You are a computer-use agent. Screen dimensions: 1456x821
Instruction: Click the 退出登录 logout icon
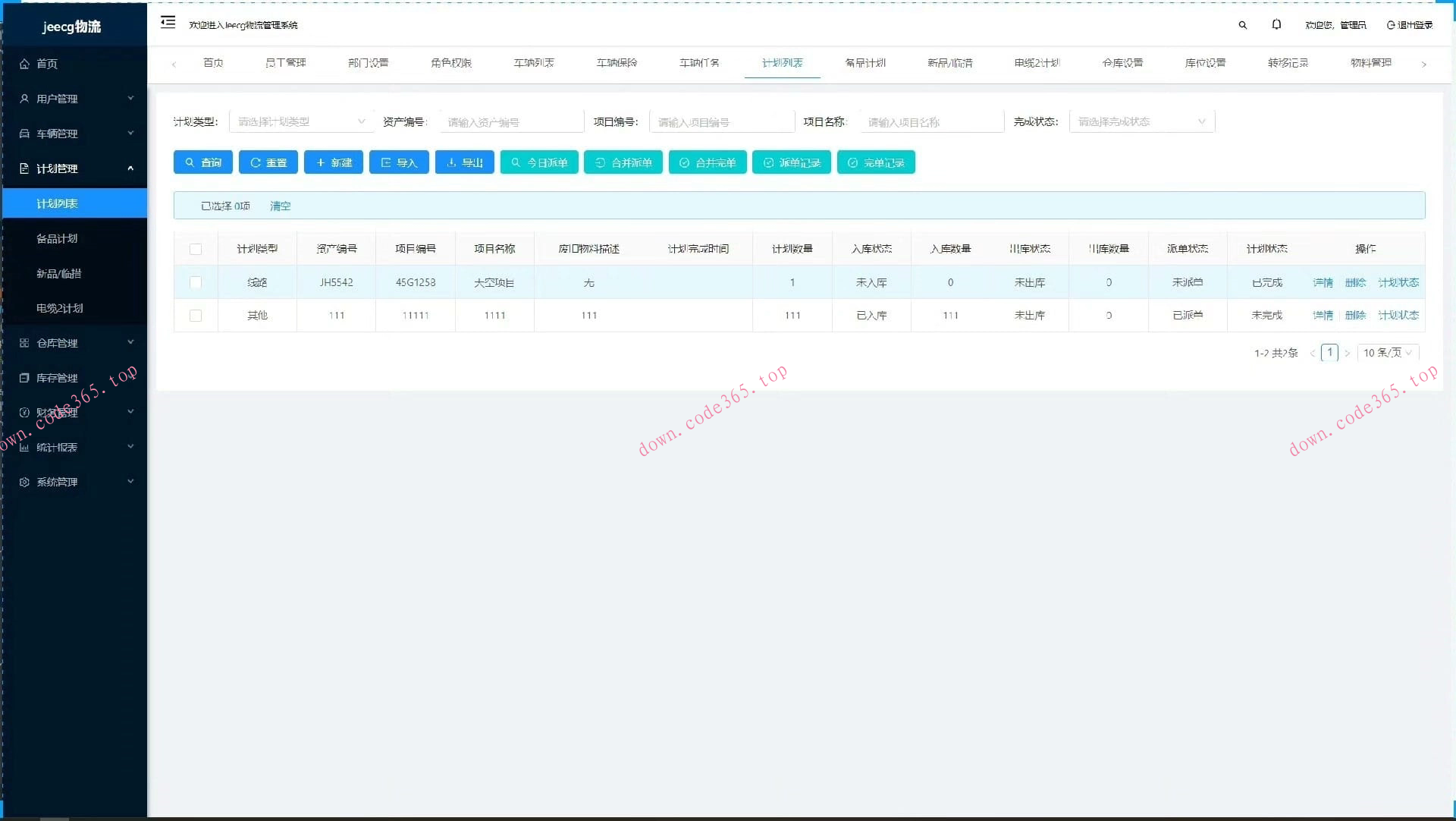[1391, 25]
